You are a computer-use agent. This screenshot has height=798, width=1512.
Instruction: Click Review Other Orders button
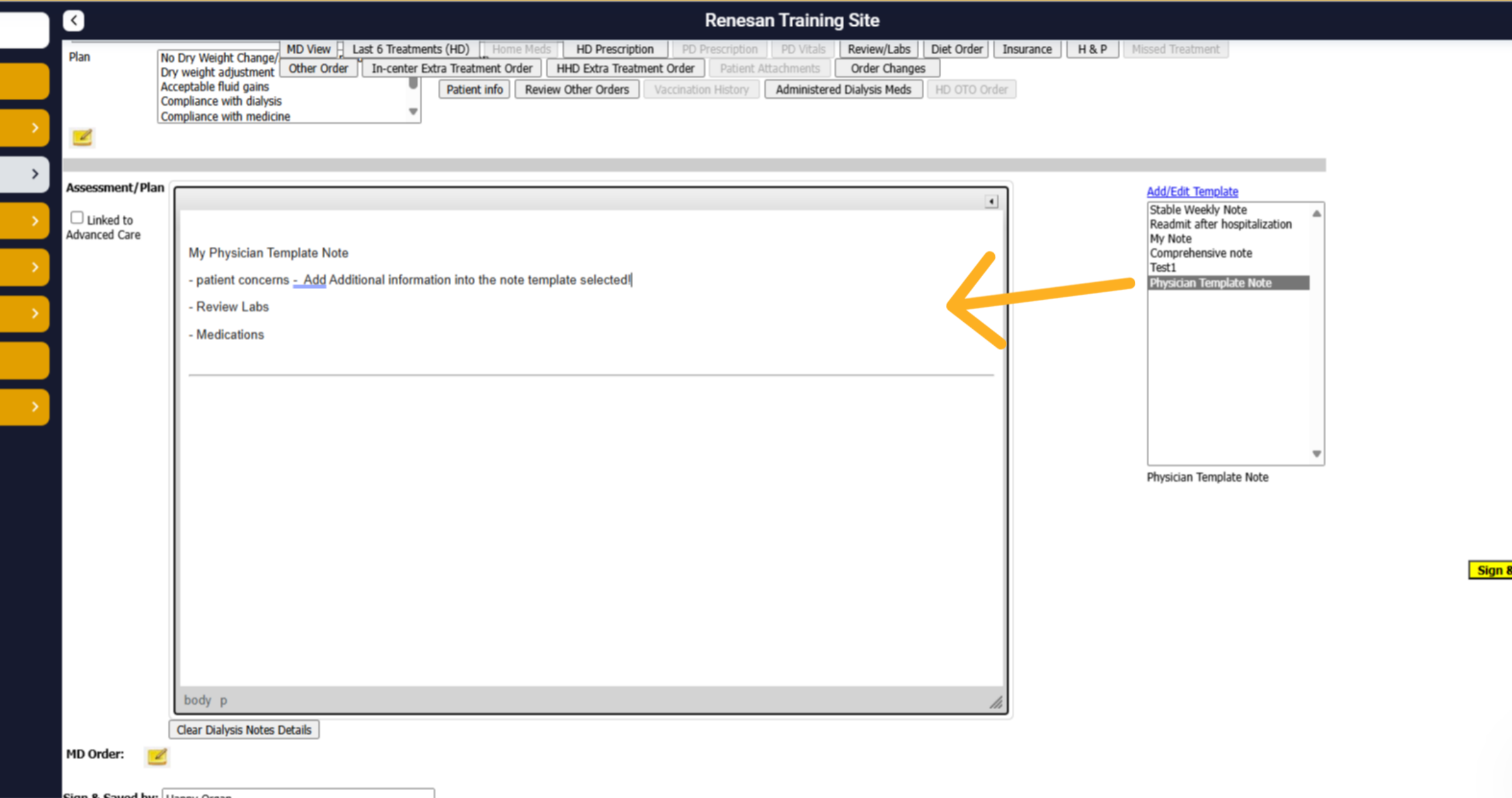click(x=577, y=89)
